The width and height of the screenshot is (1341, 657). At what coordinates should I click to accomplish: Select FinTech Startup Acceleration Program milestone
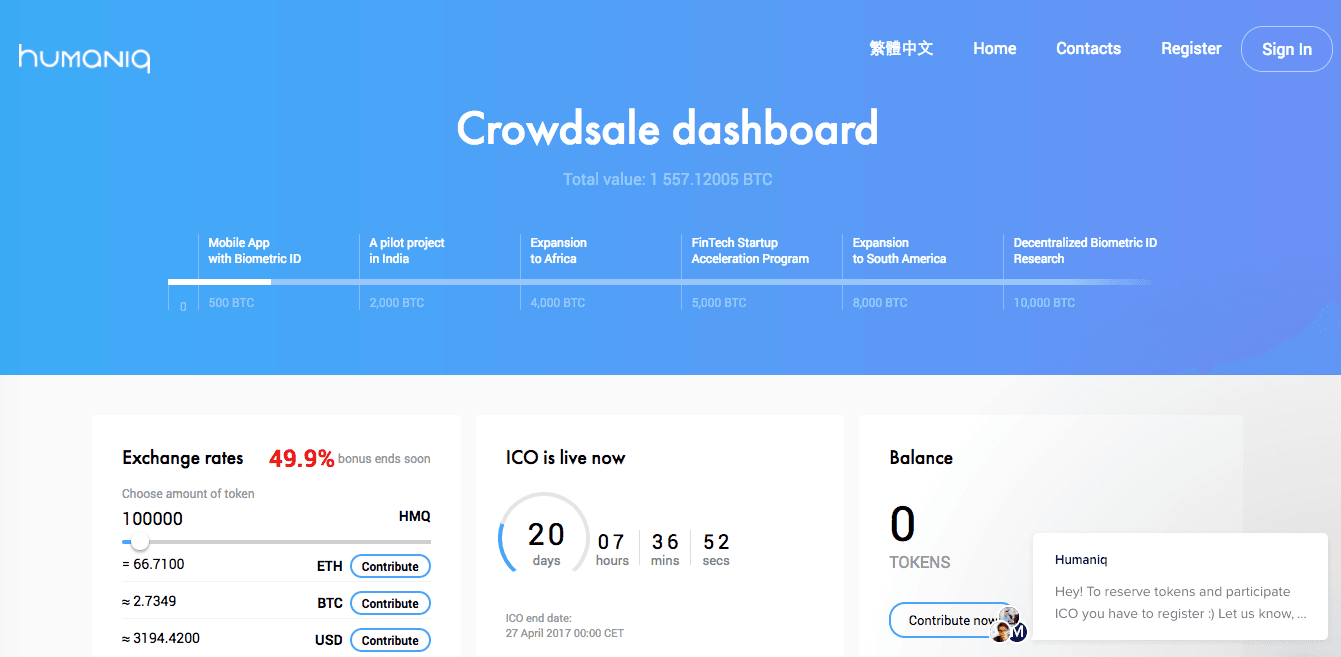coord(750,251)
